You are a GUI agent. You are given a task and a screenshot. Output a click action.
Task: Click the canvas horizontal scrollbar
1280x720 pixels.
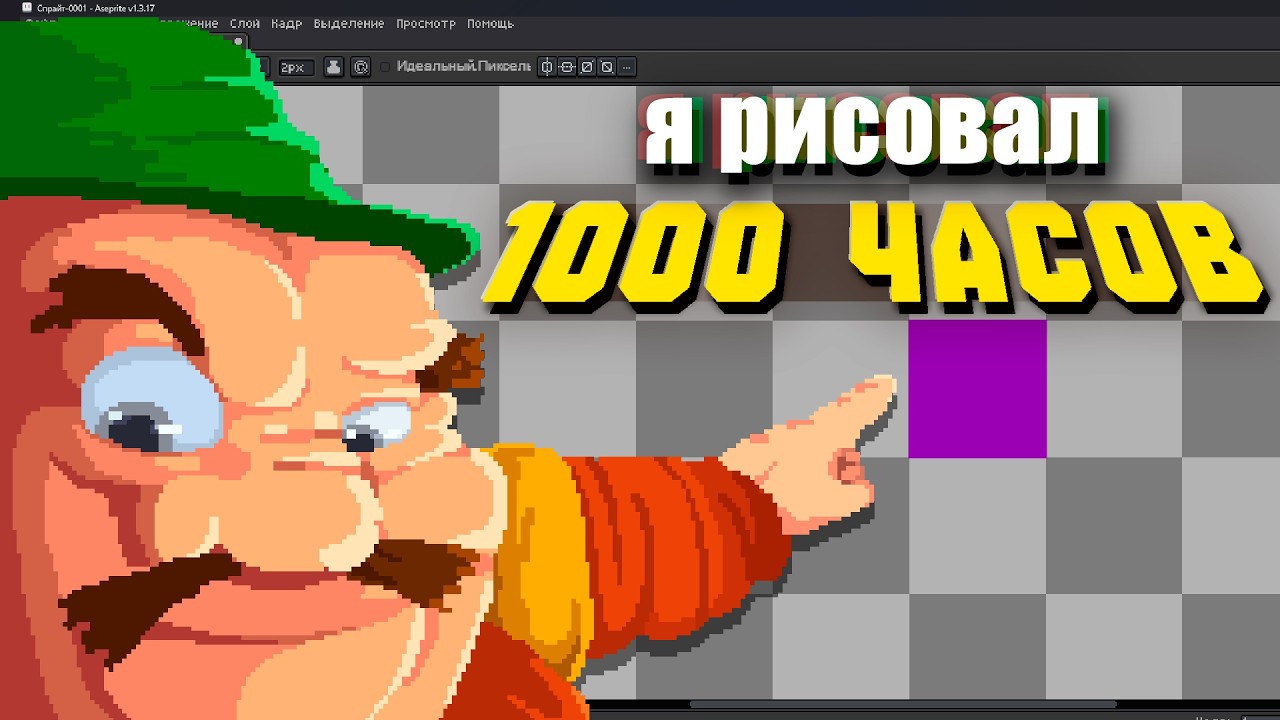click(x=902, y=704)
